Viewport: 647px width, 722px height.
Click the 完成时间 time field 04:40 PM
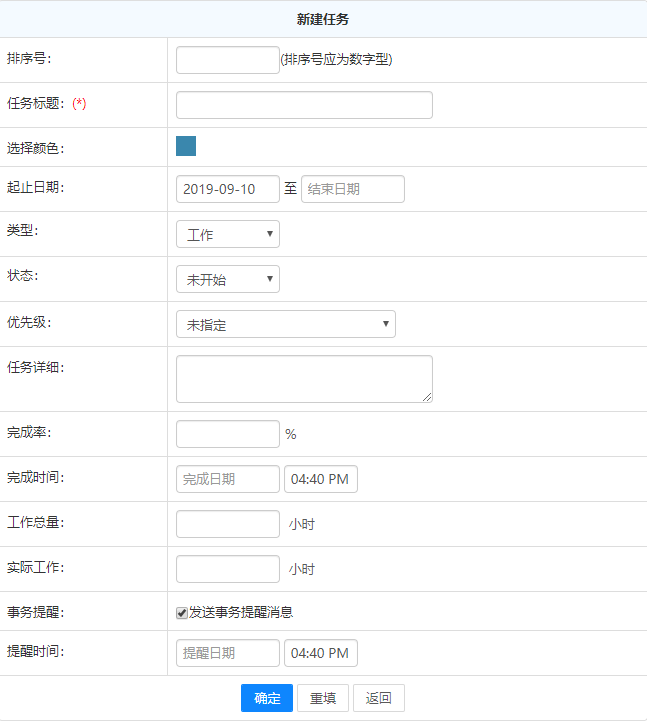(321, 479)
